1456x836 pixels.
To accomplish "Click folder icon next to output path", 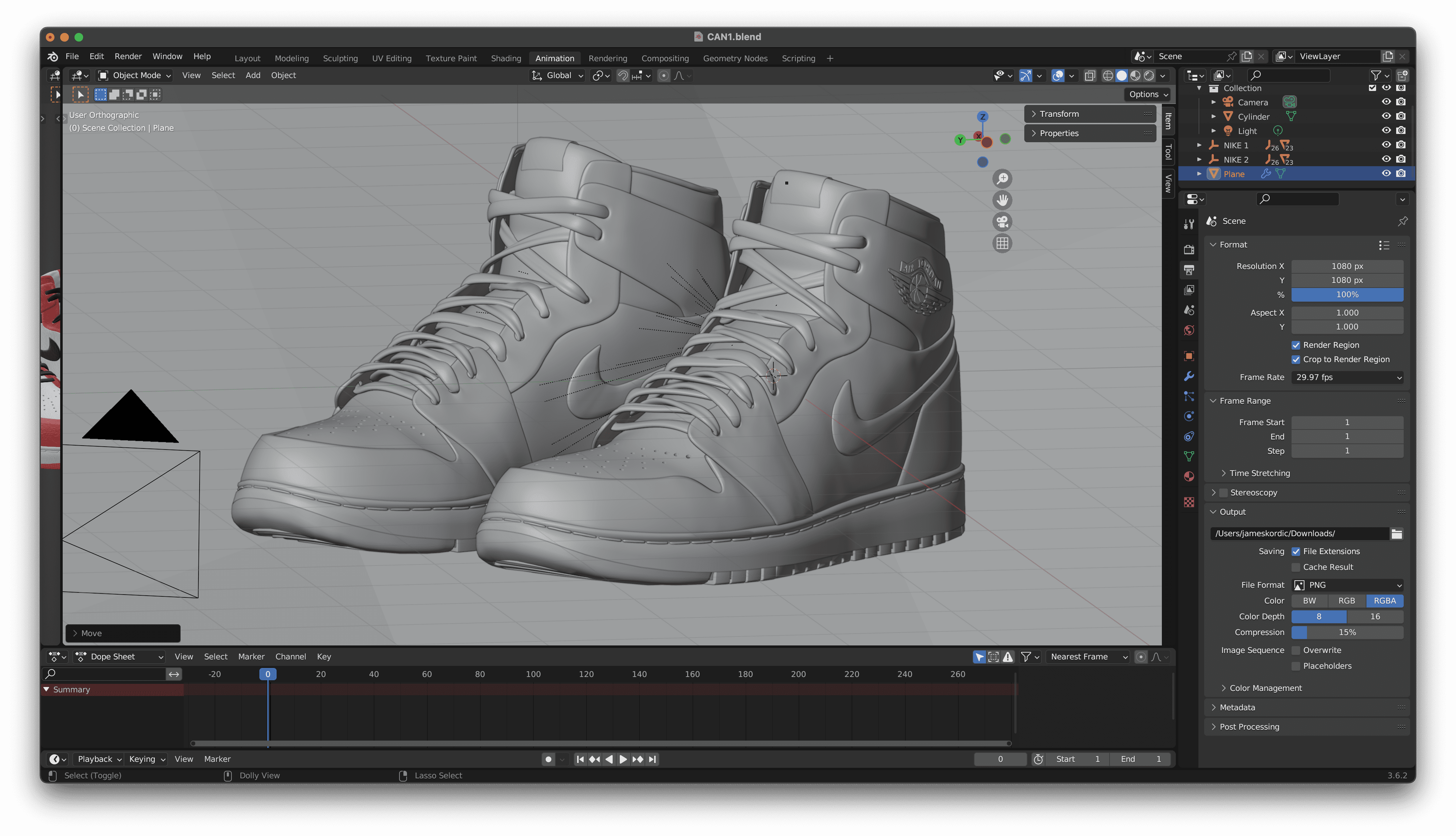I will [x=1396, y=533].
